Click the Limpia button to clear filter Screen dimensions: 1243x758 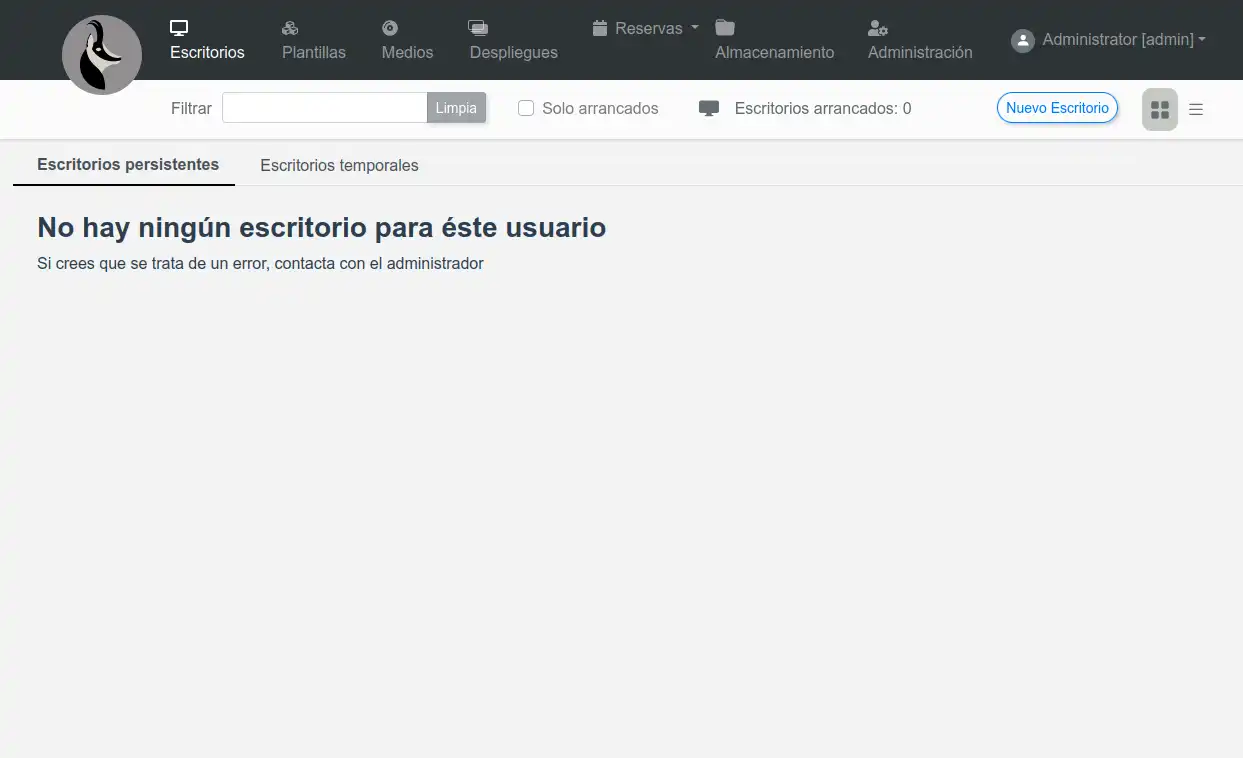coord(456,108)
